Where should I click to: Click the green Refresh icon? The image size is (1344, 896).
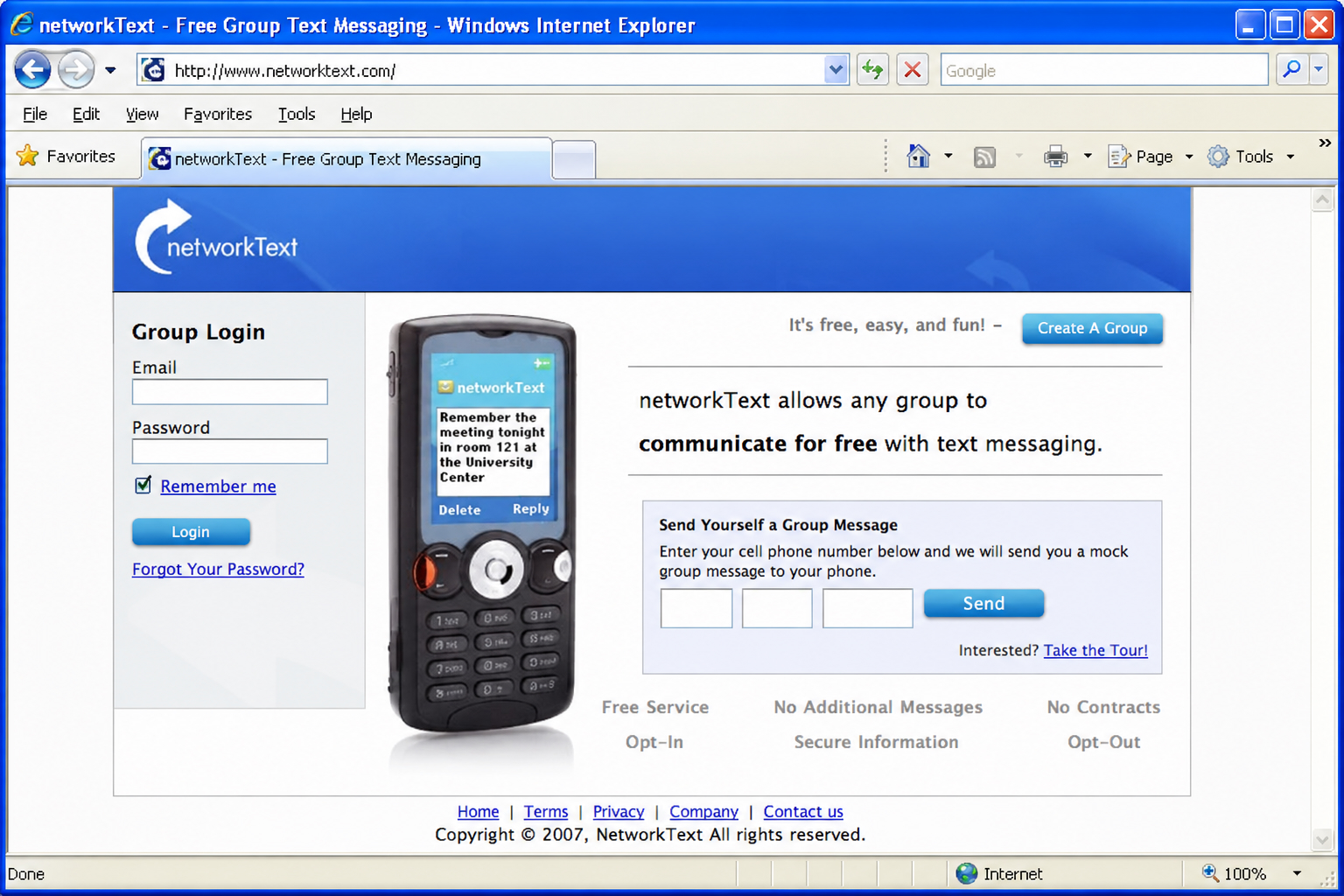pyautogui.click(x=872, y=70)
